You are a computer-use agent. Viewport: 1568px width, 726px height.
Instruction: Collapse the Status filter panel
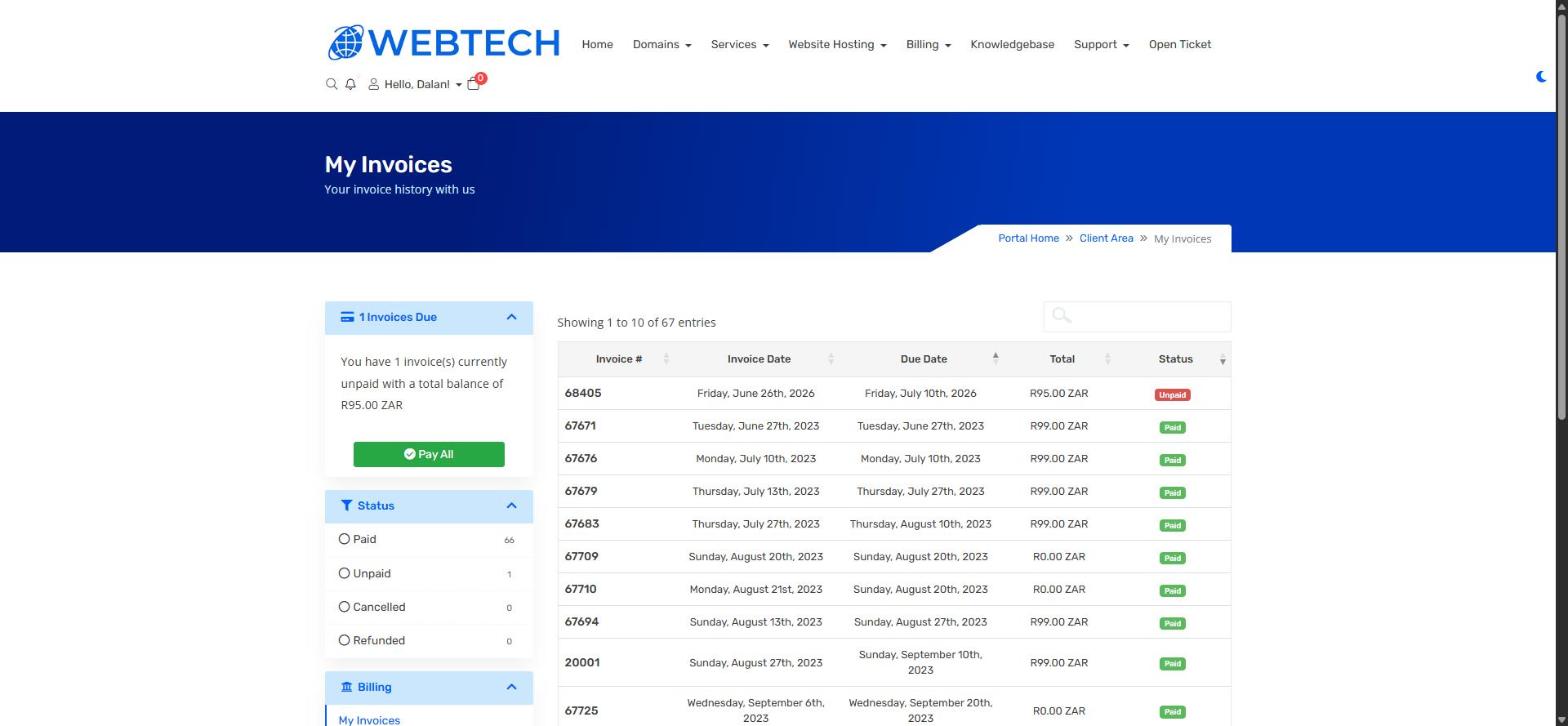tap(511, 506)
